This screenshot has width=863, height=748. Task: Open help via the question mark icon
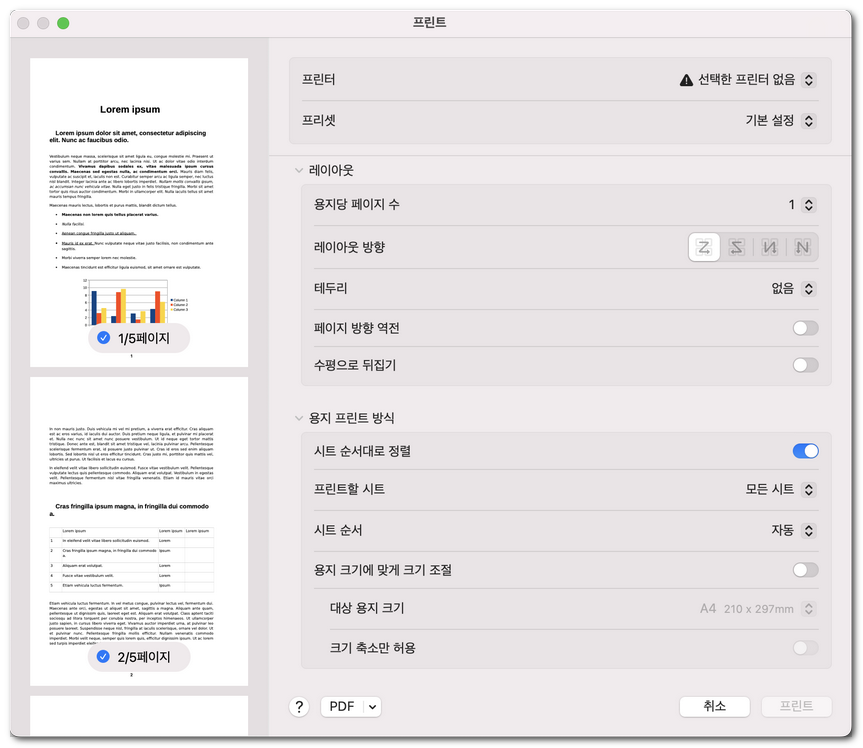tap(298, 706)
